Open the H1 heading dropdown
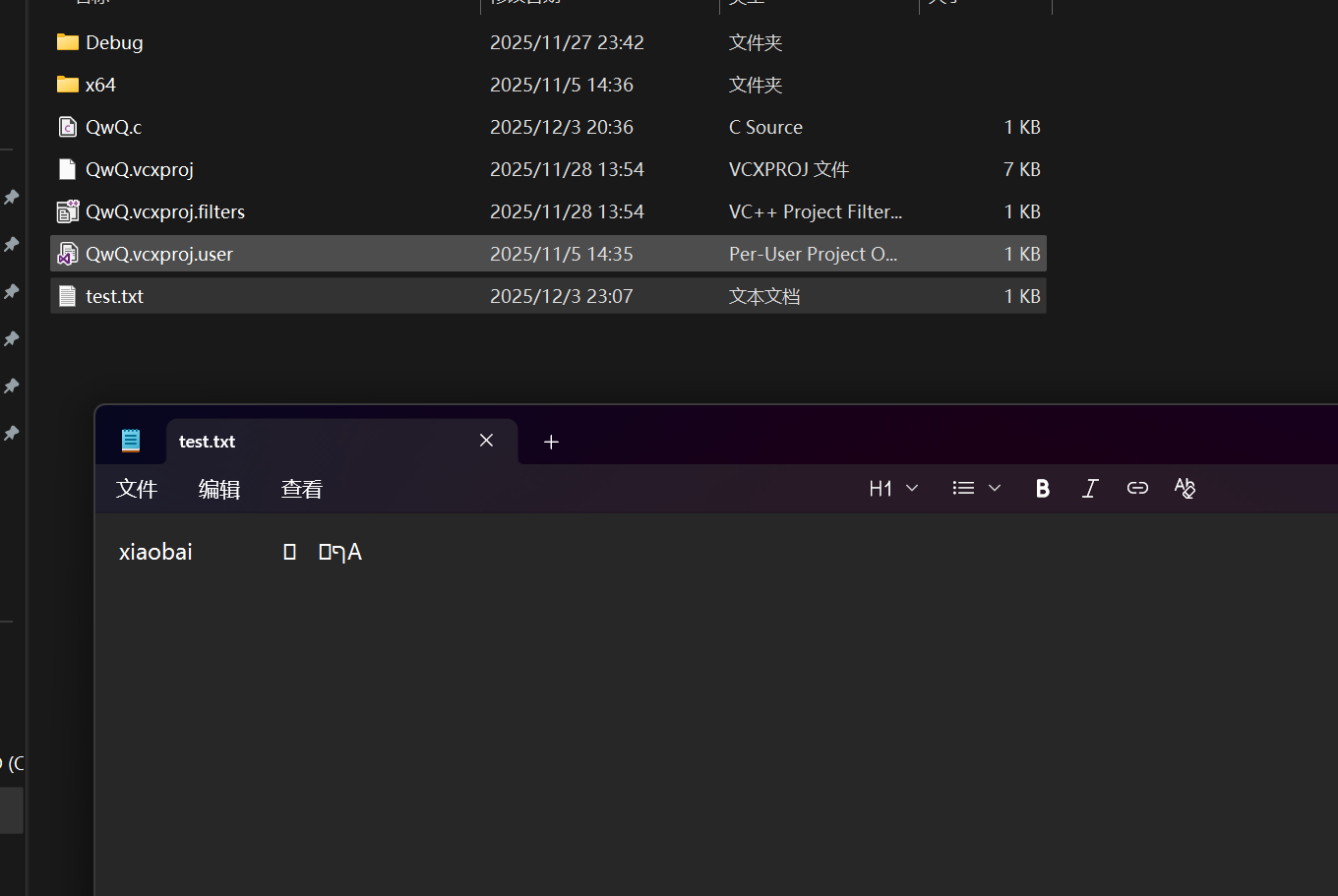The image size is (1338, 896). (893, 488)
